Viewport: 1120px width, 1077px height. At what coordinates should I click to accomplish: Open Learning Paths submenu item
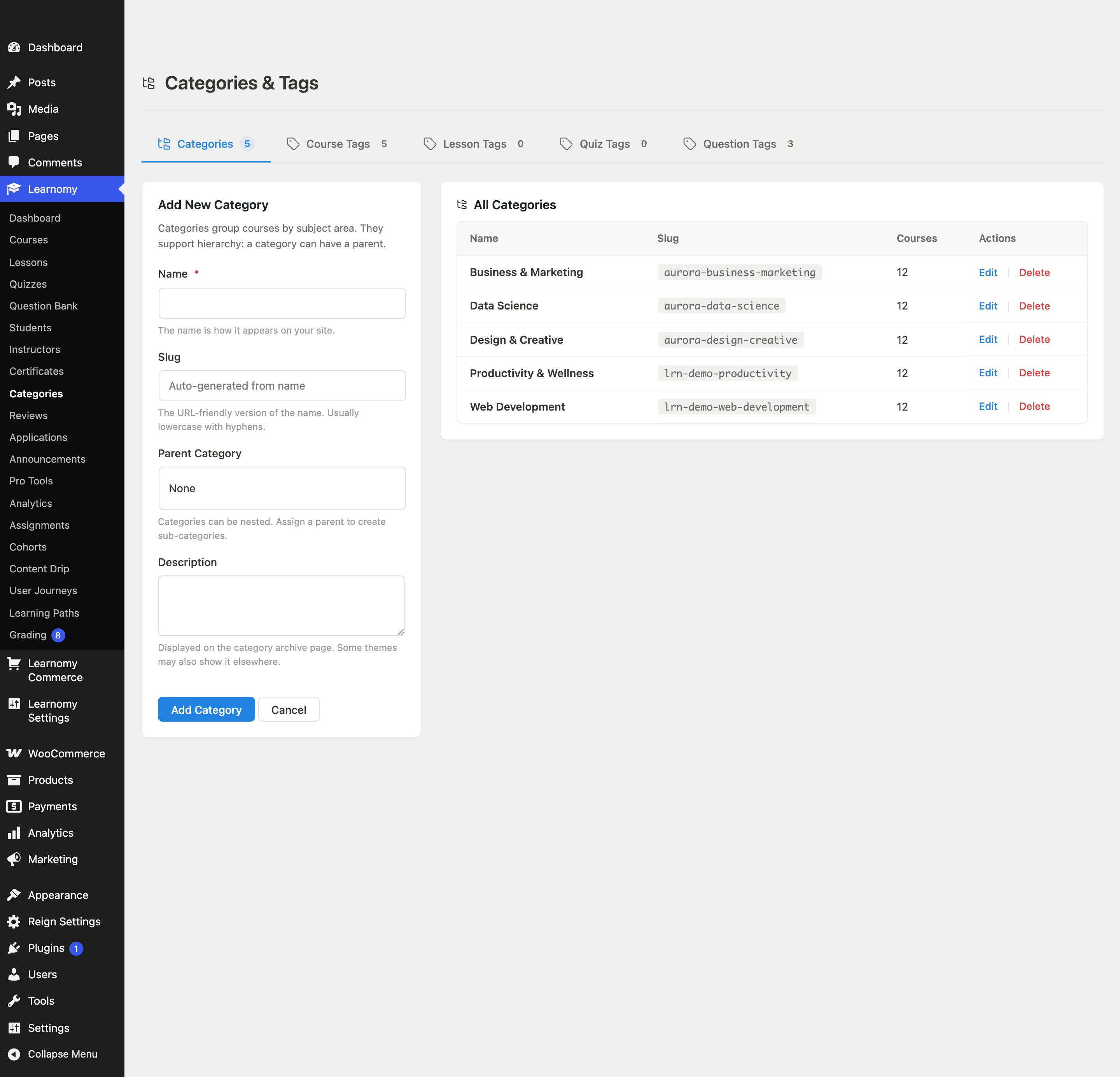(44, 612)
